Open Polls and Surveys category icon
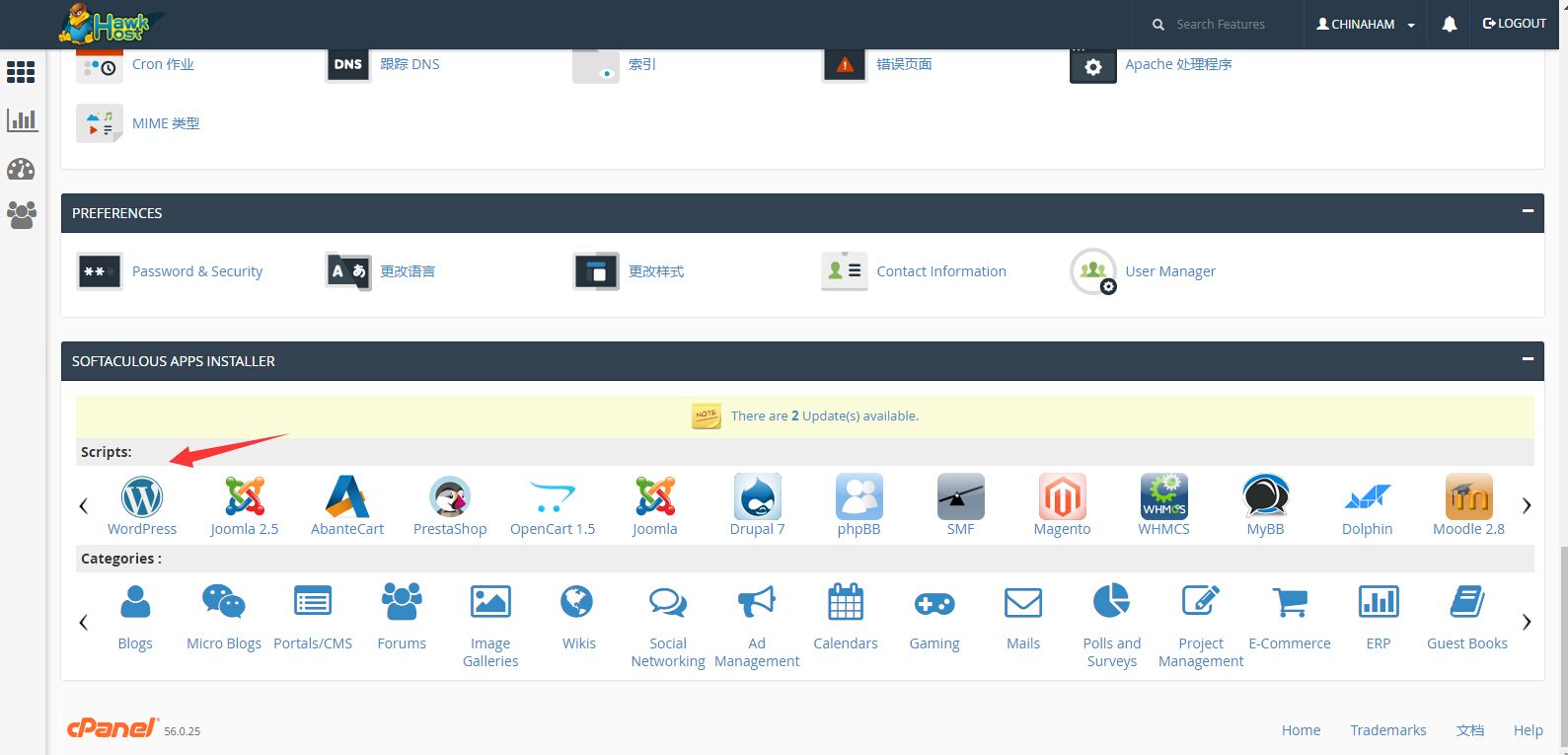 pos(1112,601)
